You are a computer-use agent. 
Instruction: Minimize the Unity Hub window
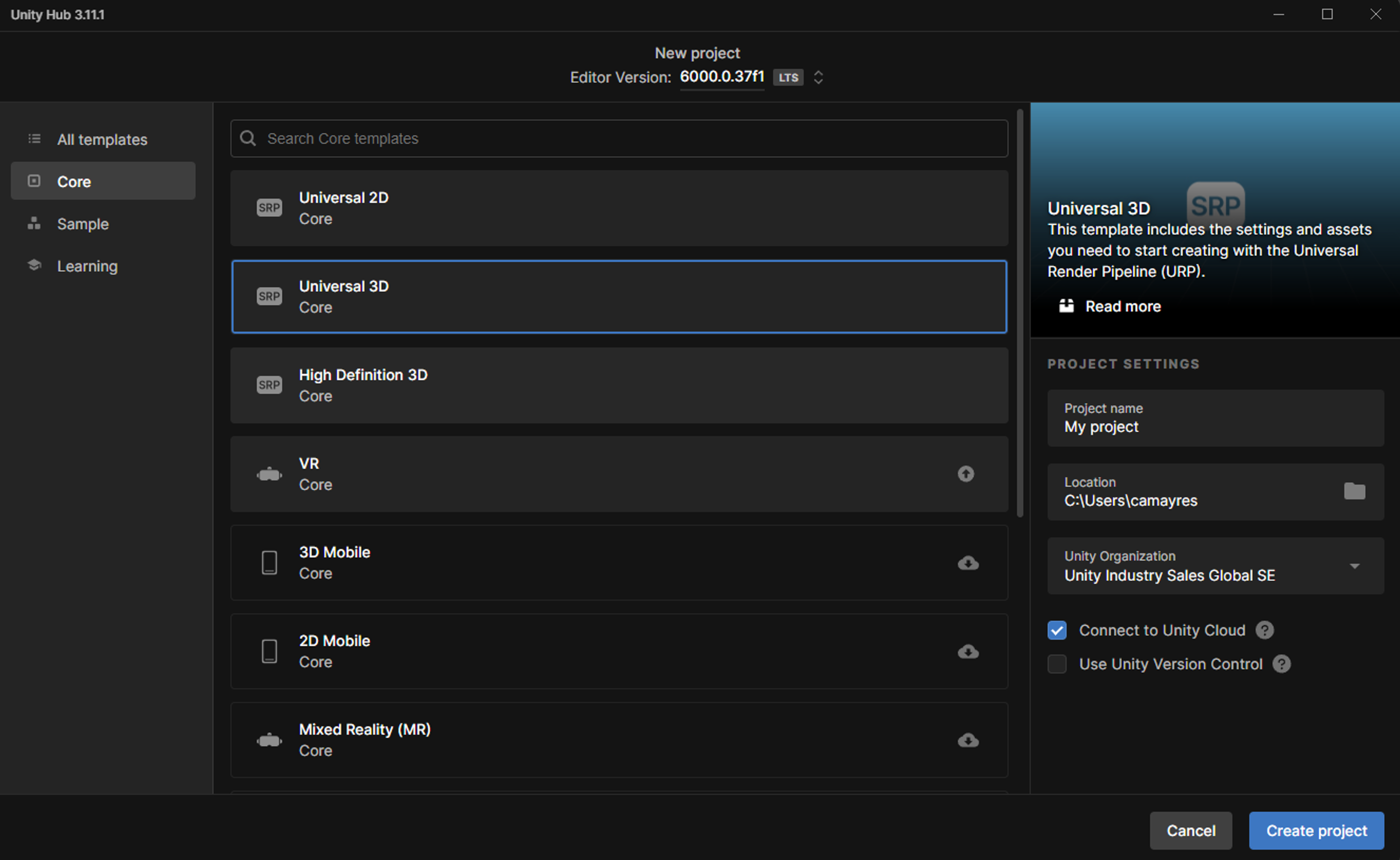click(x=1279, y=14)
